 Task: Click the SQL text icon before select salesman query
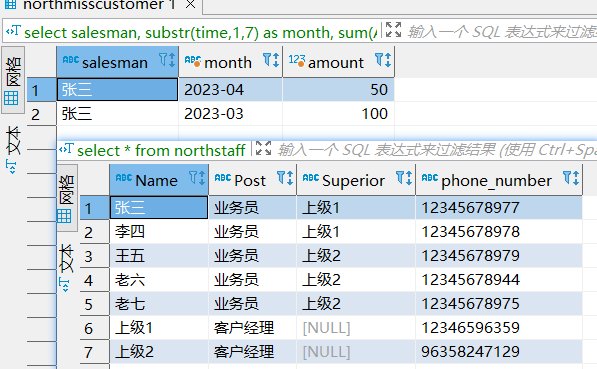(x=13, y=31)
